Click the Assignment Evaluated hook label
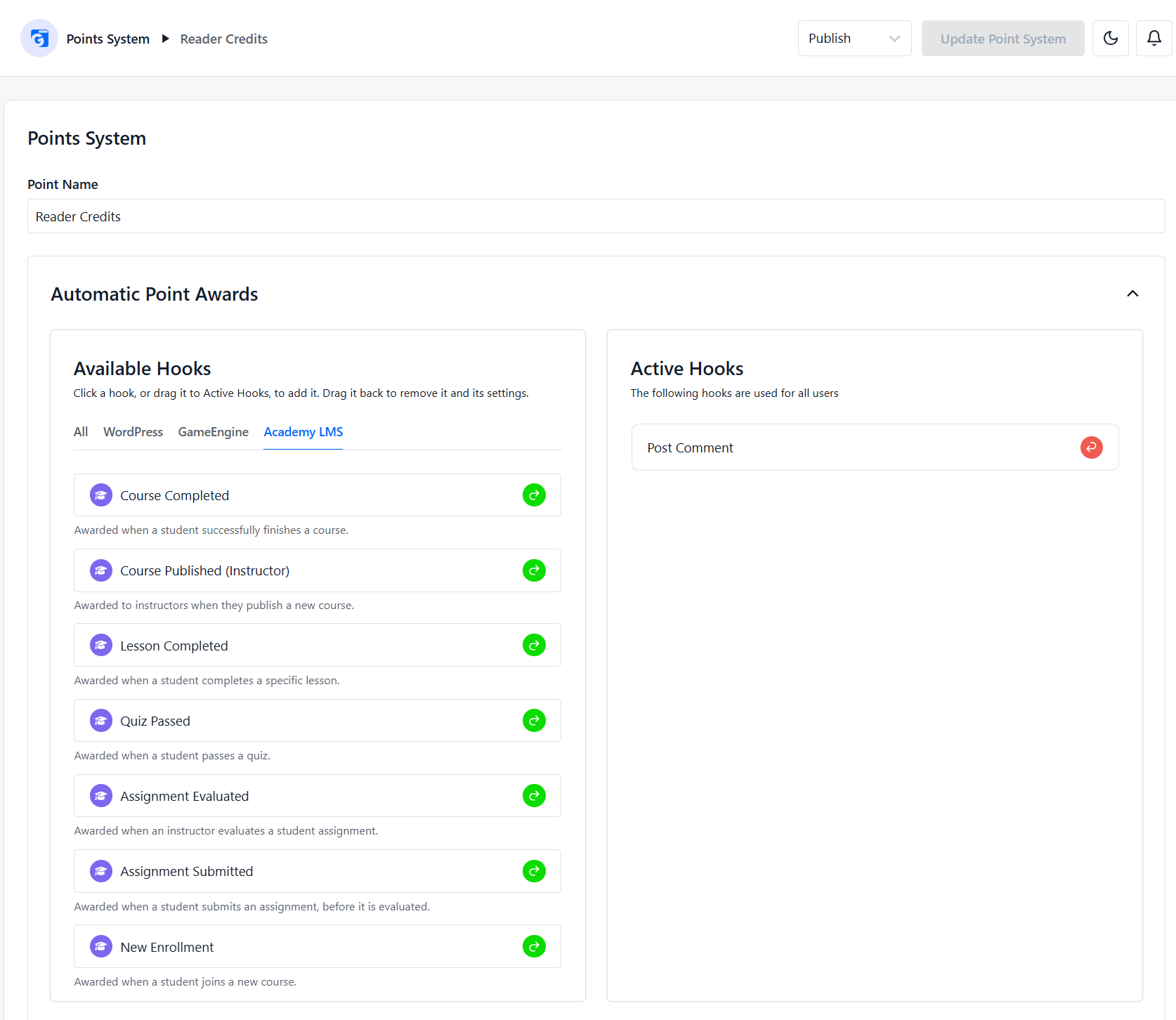 [184, 796]
